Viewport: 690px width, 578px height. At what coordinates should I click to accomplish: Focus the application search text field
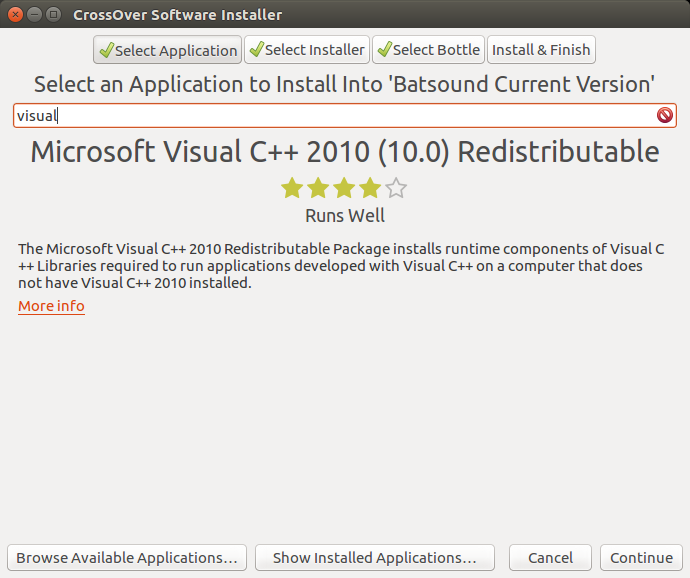click(x=330, y=116)
